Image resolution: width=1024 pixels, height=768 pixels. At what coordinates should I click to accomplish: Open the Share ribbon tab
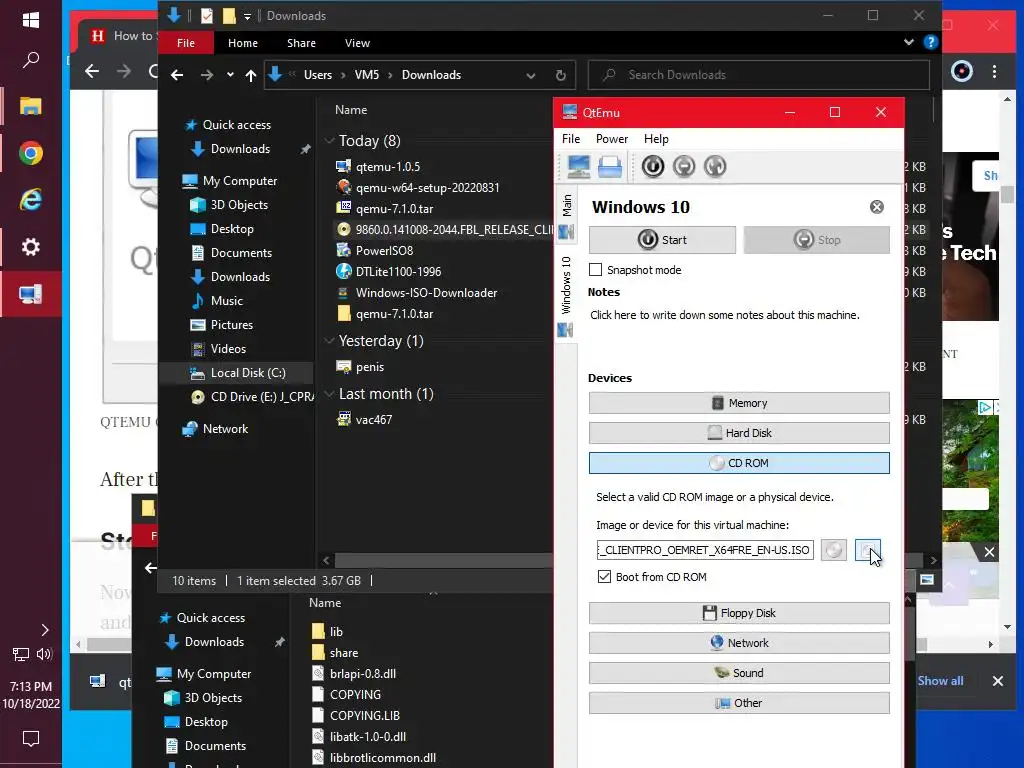click(x=301, y=43)
